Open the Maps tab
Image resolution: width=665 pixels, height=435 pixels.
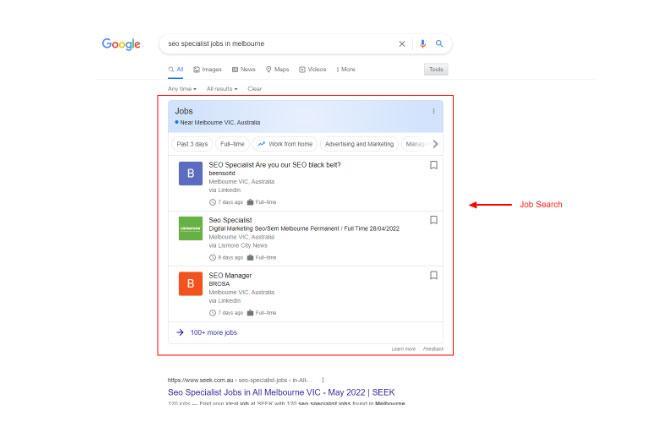(277, 69)
